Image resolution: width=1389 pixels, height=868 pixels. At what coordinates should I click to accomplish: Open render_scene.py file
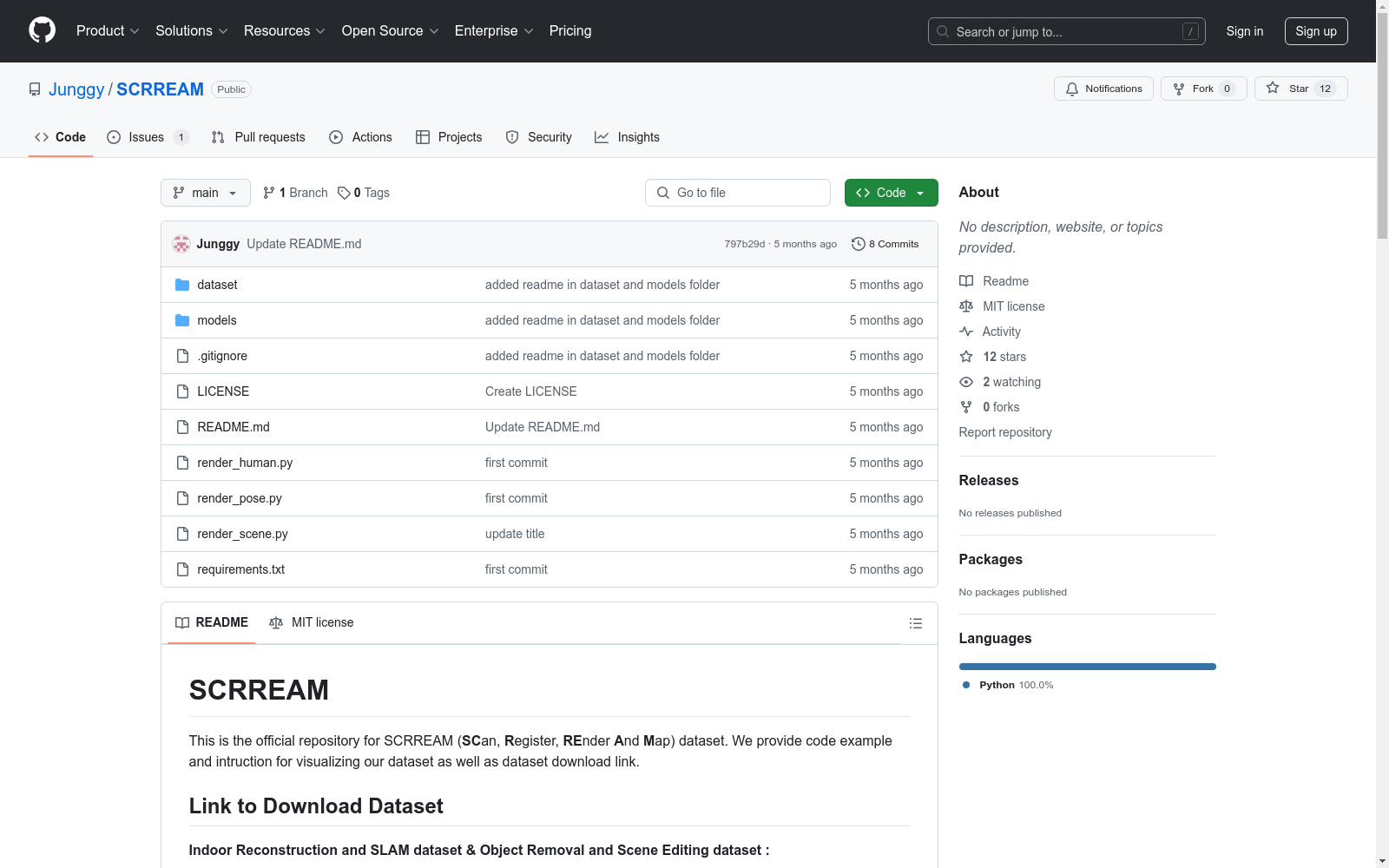coord(242,534)
